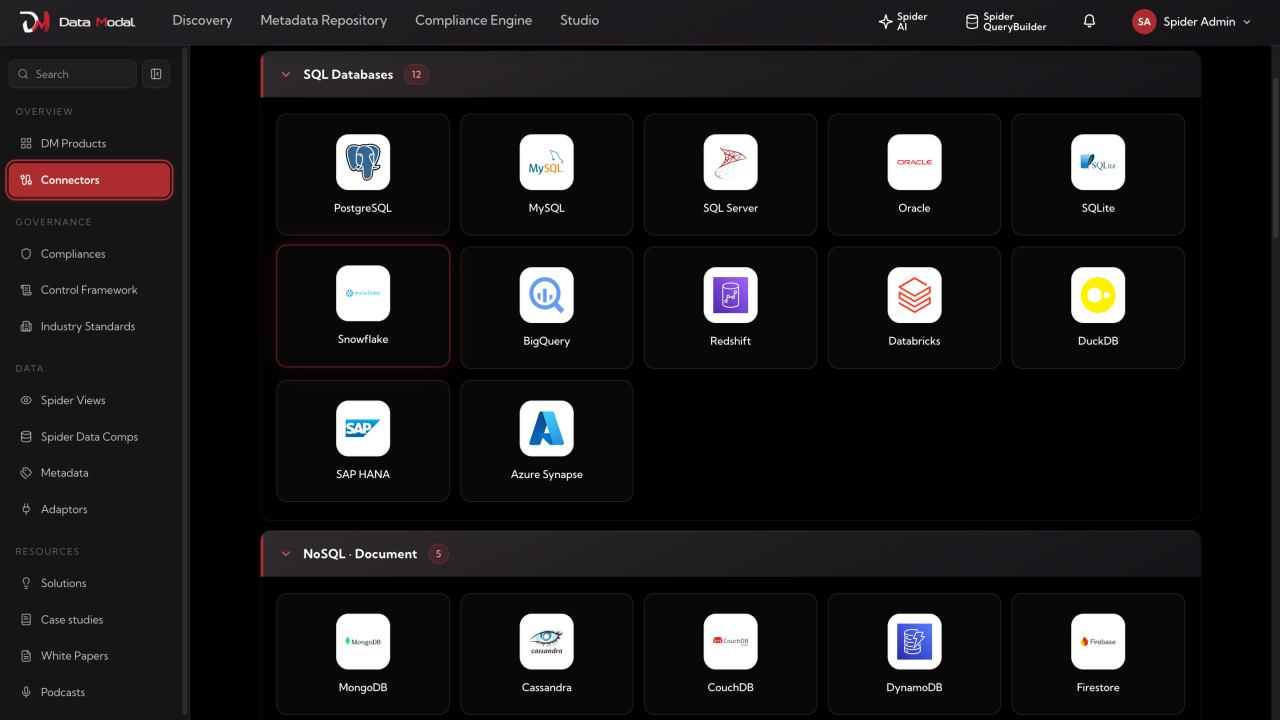Image resolution: width=1280 pixels, height=720 pixels.
Task: Open Spider QueryBuilder
Action: pos(1006,21)
